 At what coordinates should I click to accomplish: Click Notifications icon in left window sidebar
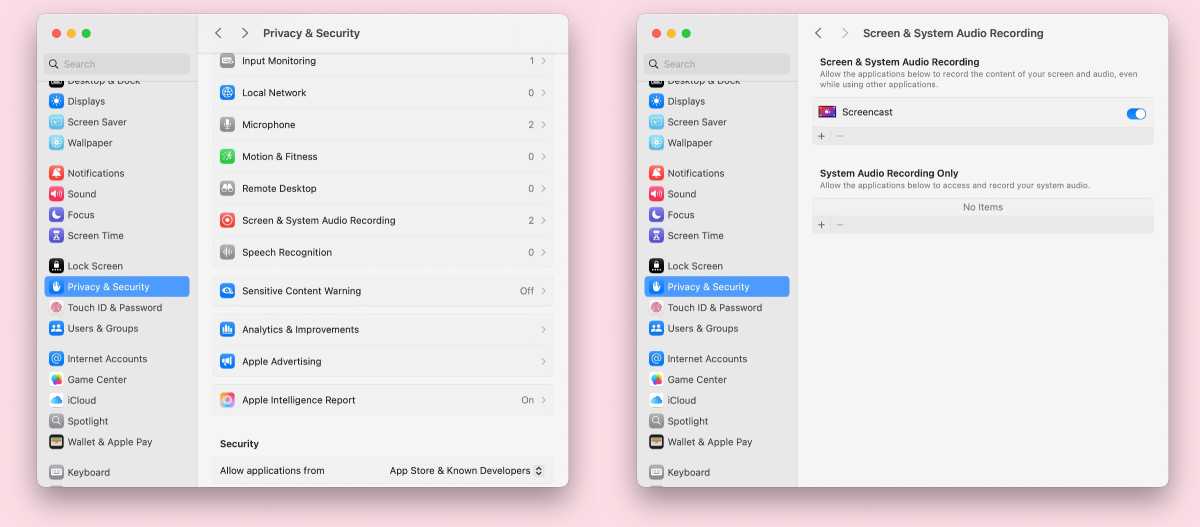point(57,173)
